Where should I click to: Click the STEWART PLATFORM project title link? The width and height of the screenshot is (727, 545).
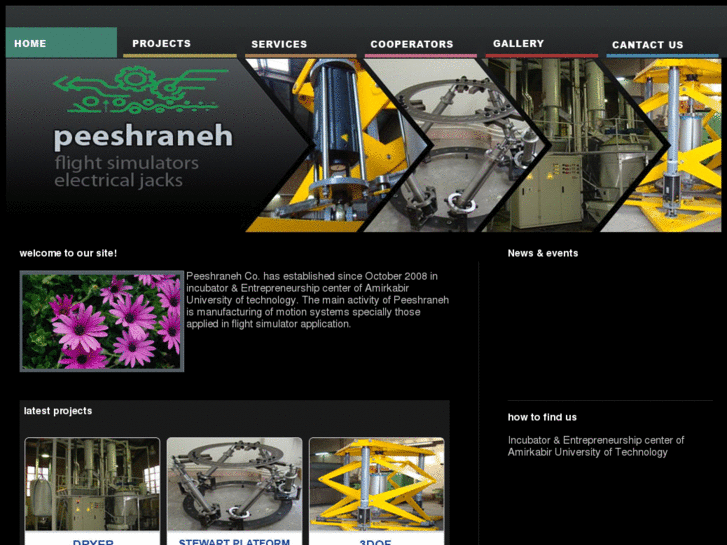pos(234,541)
